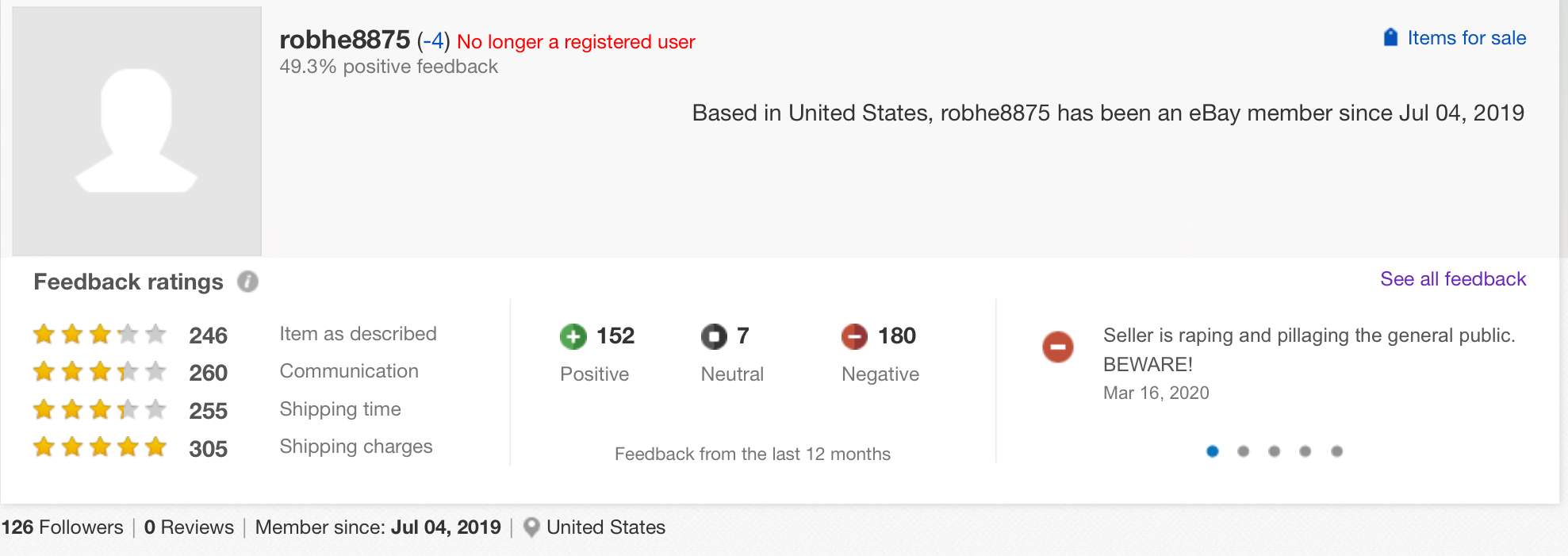
Task: Open the Items for sale link
Action: (1466, 38)
